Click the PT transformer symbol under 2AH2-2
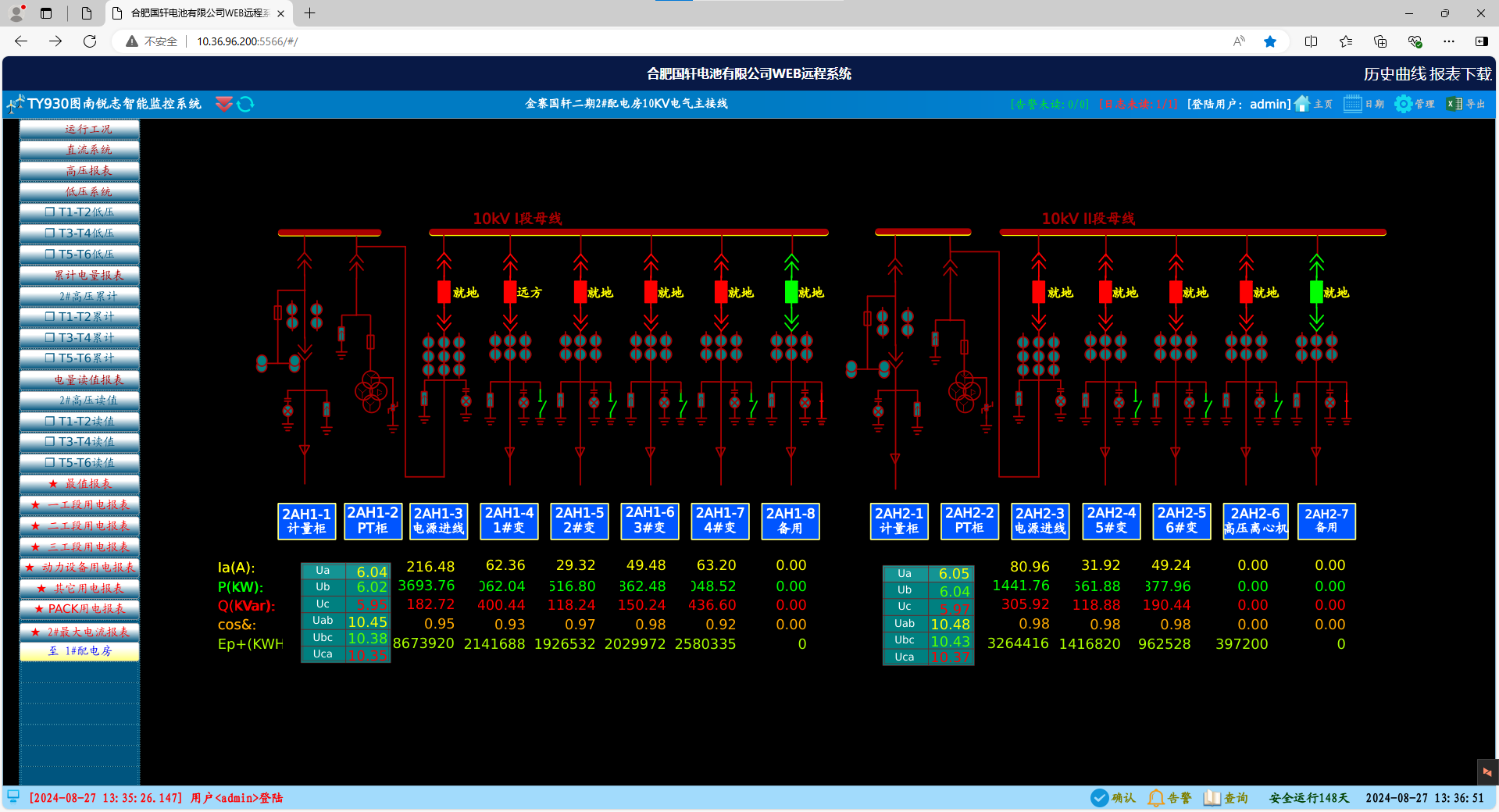1499x812 pixels. click(x=965, y=392)
